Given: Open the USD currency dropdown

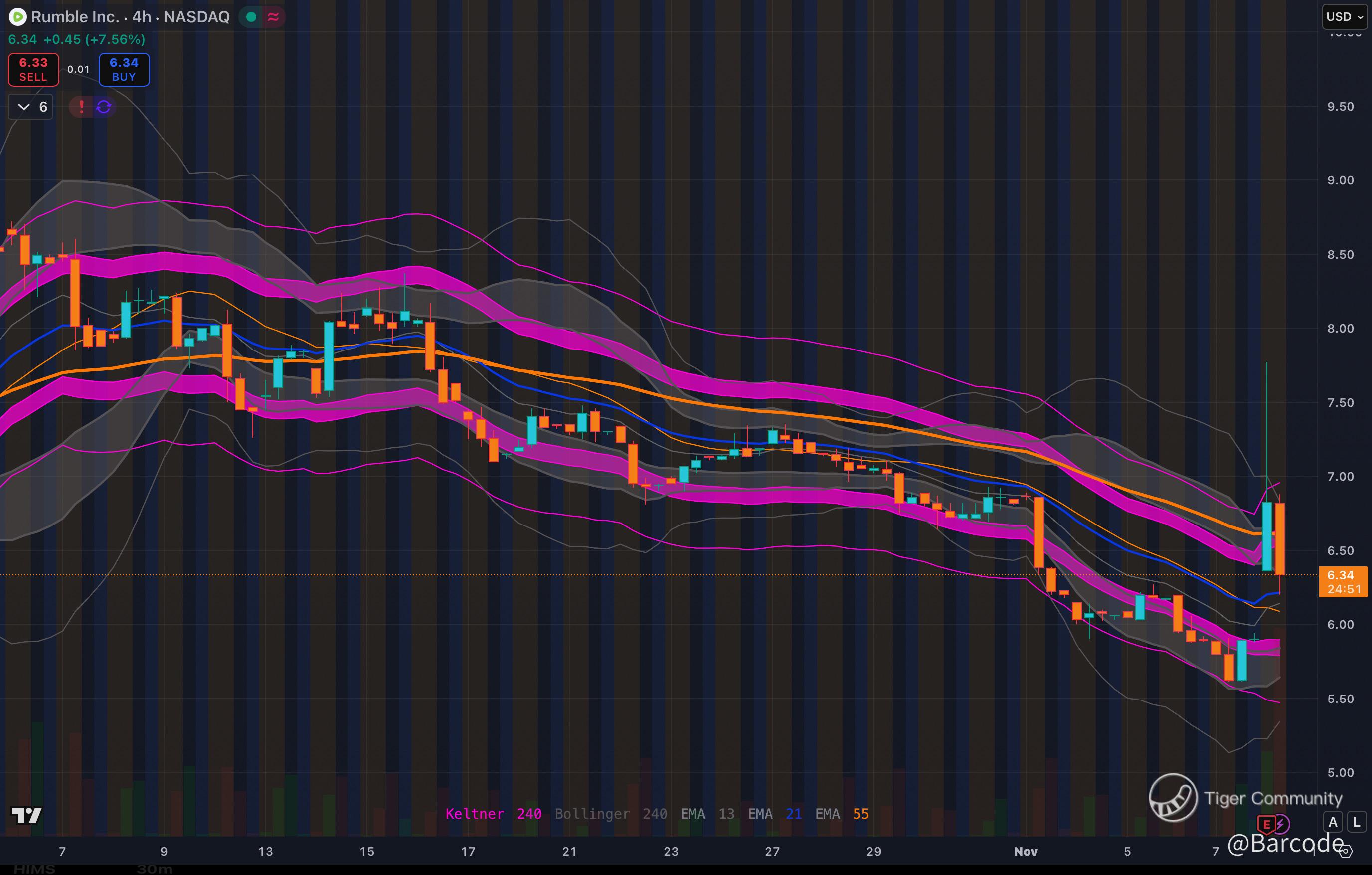Looking at the screenshot, I should pos(1344,17).
